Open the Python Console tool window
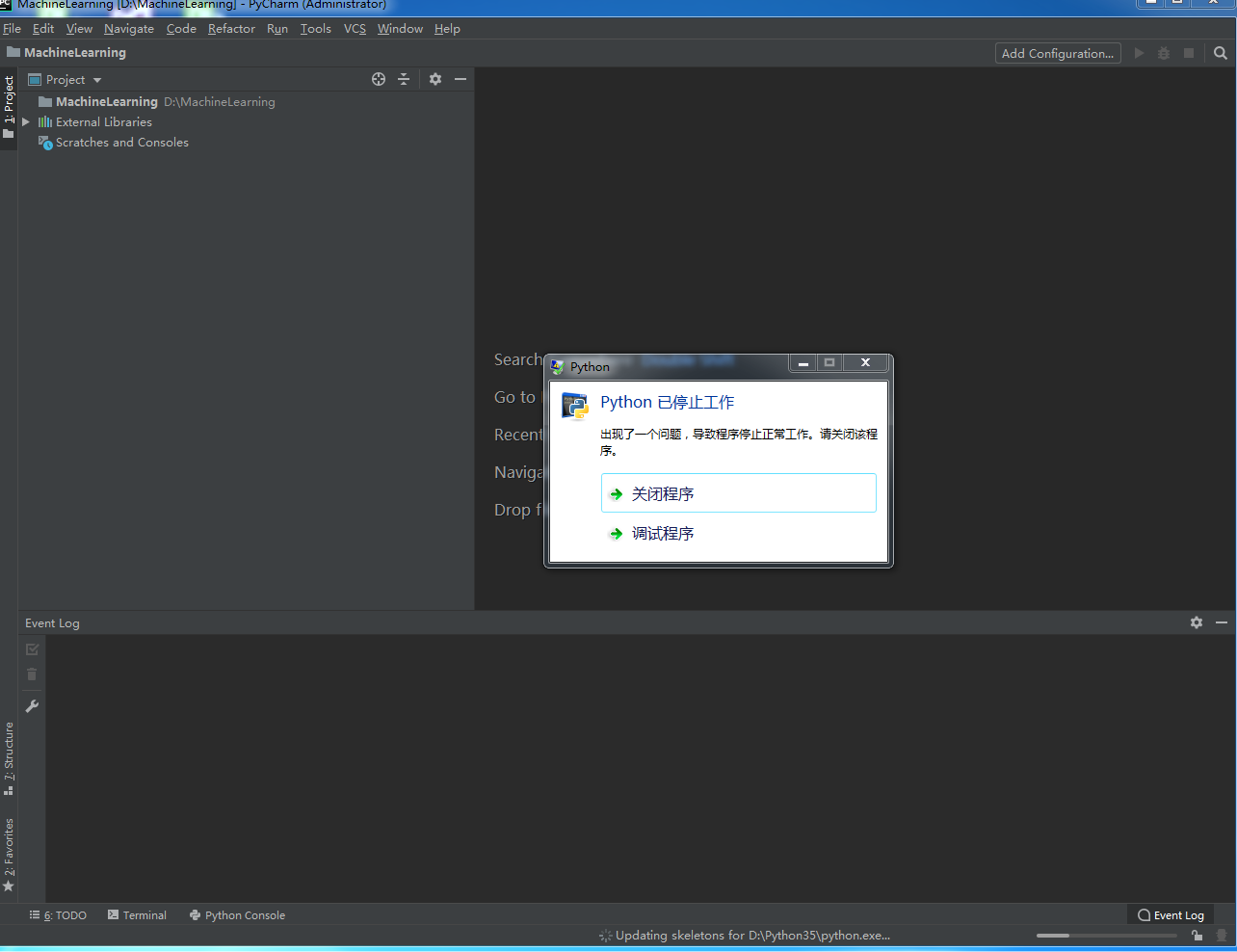 [237, 915]
